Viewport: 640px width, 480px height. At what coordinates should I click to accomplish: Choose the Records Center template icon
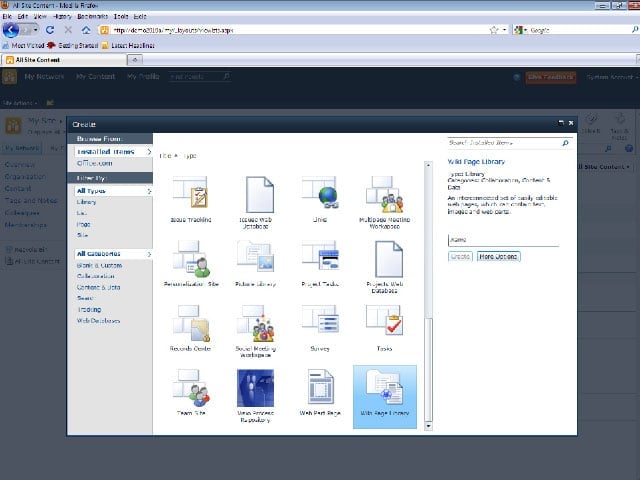(x=191, y=322)
